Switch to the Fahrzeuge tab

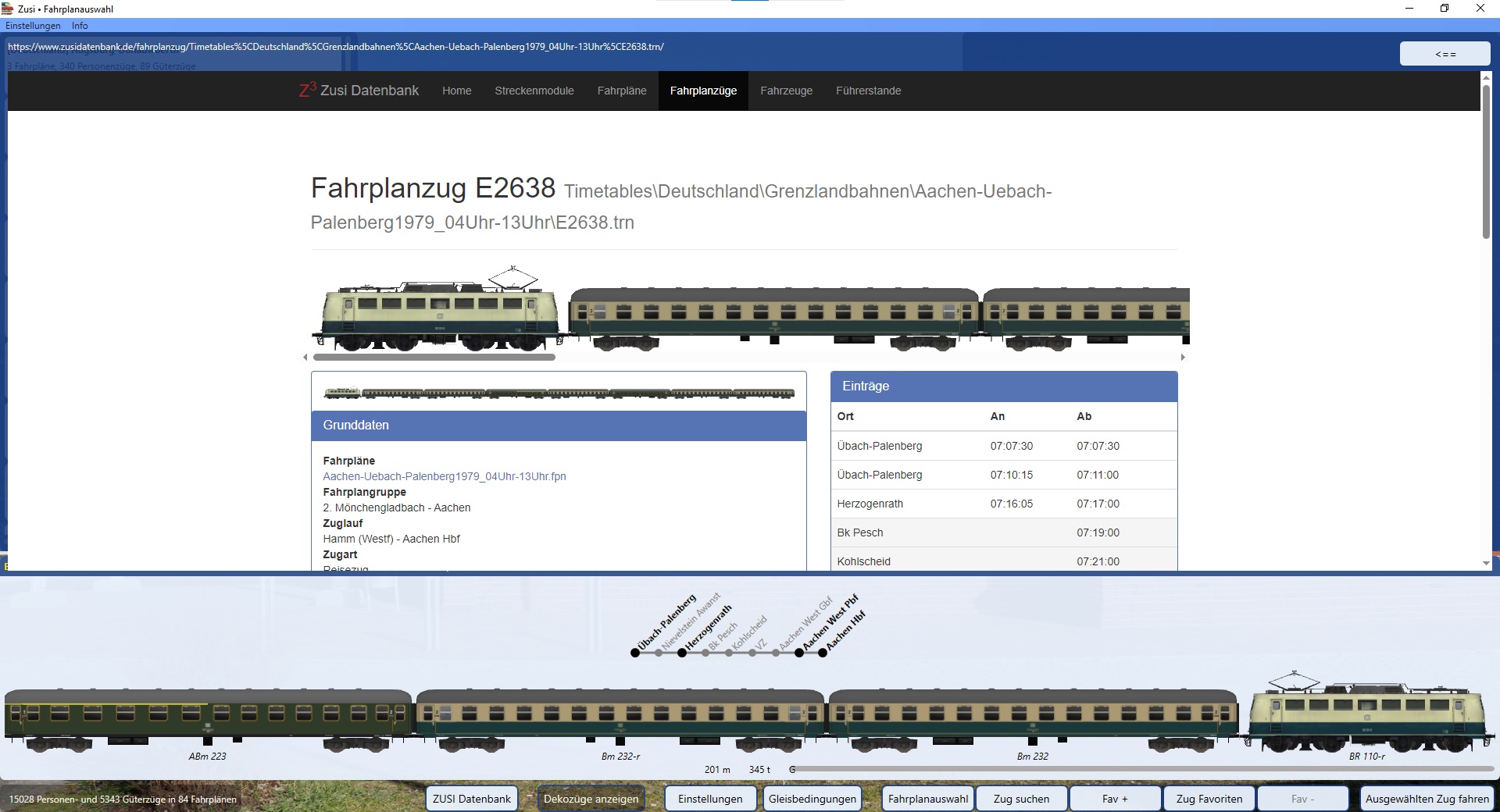click(x=786, y=91)
